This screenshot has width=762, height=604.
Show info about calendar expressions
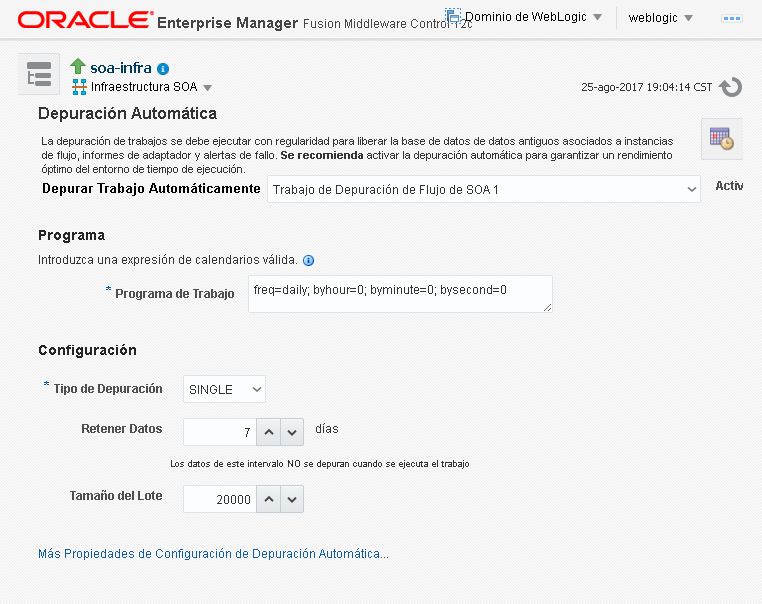point(309,260)
